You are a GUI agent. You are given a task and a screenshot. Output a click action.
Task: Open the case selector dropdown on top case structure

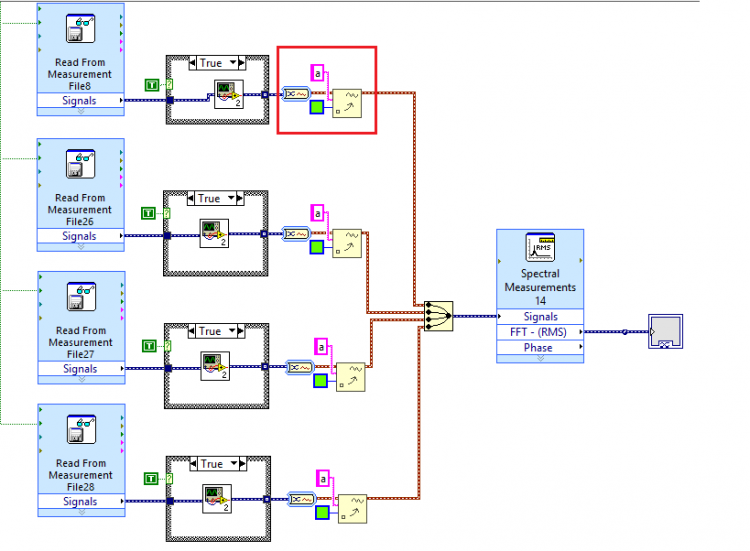tap(233, 63)
